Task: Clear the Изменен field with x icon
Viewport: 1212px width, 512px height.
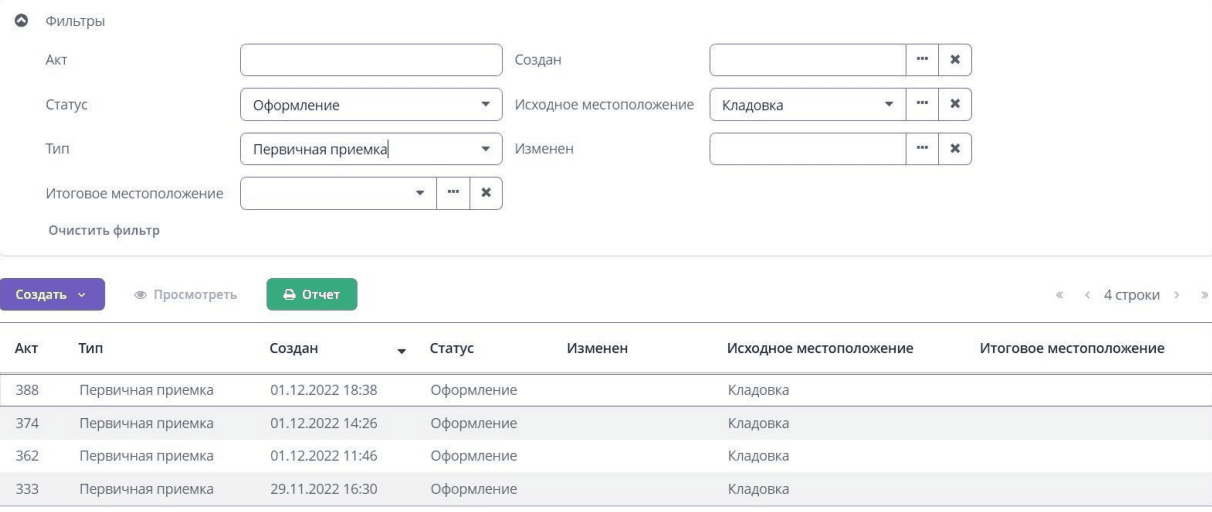Action: click(955, 149)
